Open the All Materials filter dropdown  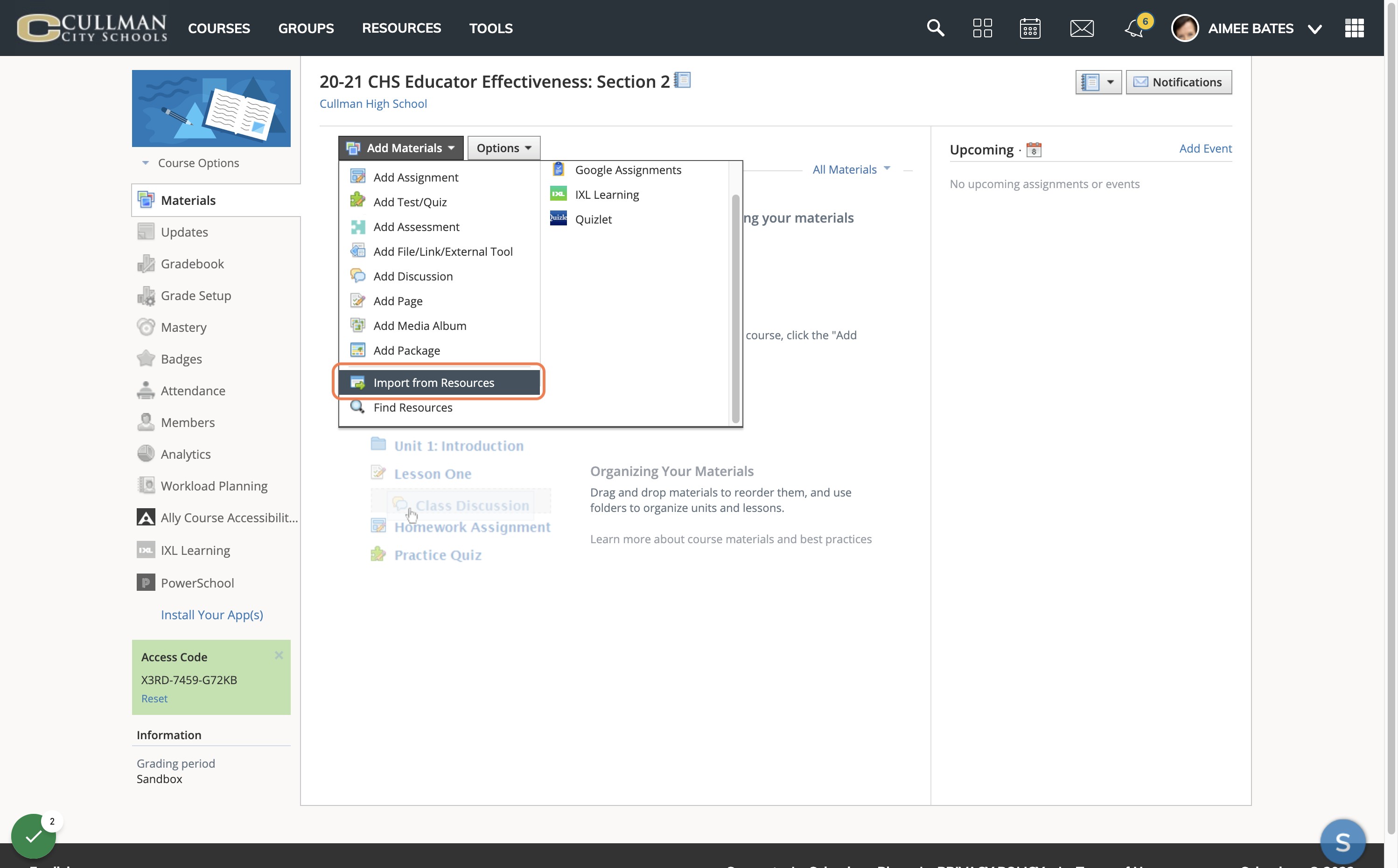coord(852,169)
